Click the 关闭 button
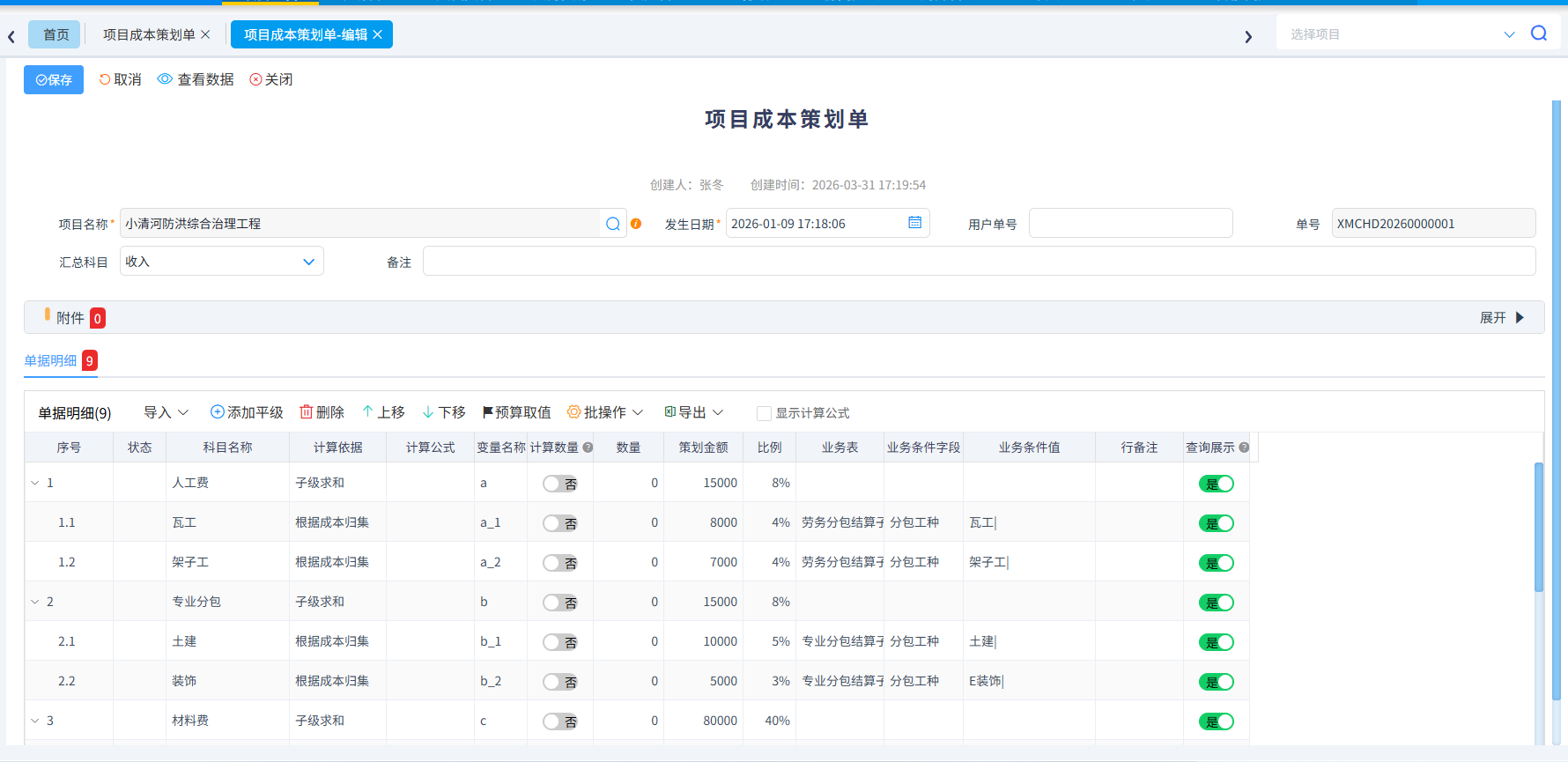Image resolution: width=1568 pixels, height=762 pixels. coord(271,79)
